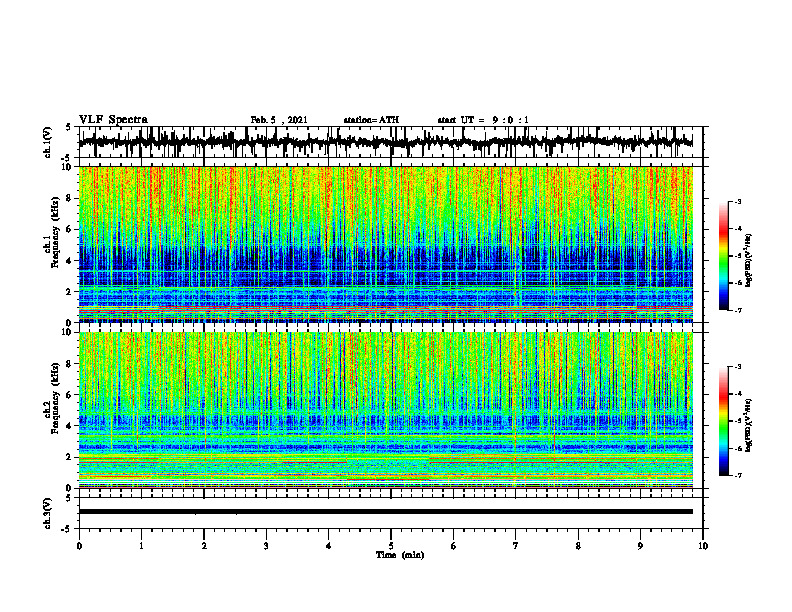Click the "ch.2 Frequency (kHz)" axis label
The height and width of the screenshot is (612, 792).
pyautogui.click(x=51, y=398)
